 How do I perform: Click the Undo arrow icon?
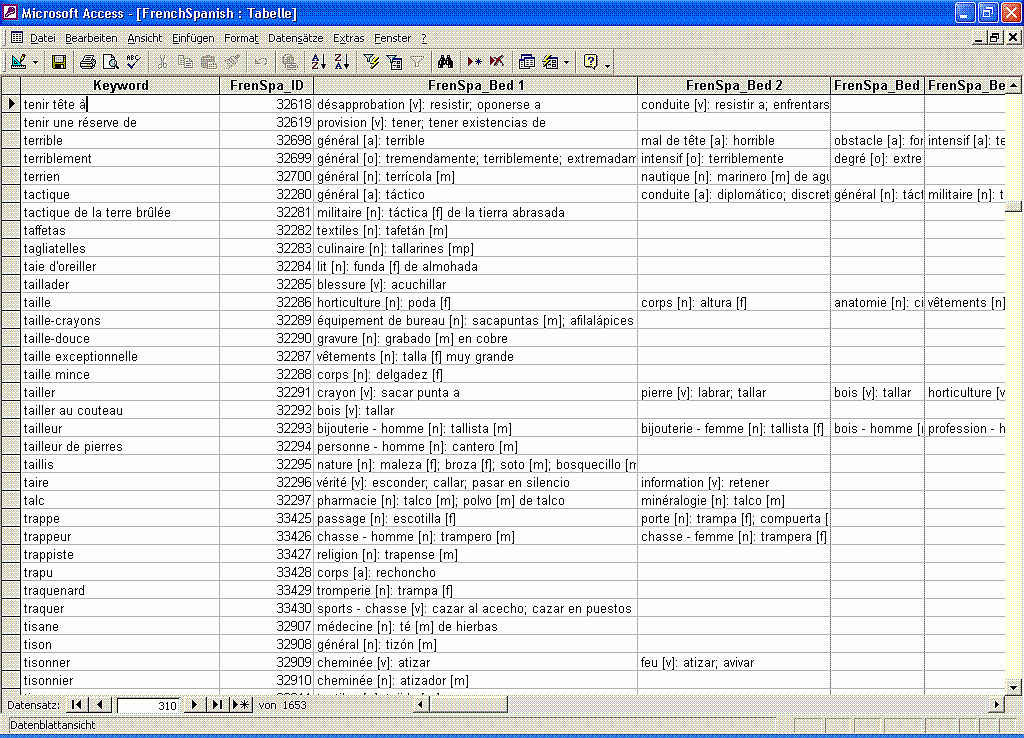[261, 62]
